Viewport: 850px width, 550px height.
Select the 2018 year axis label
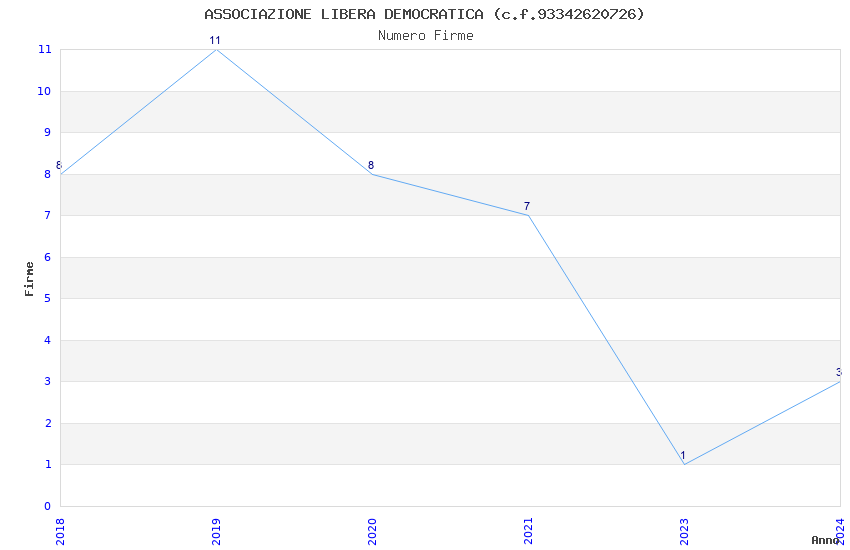[x=60, y=531]
